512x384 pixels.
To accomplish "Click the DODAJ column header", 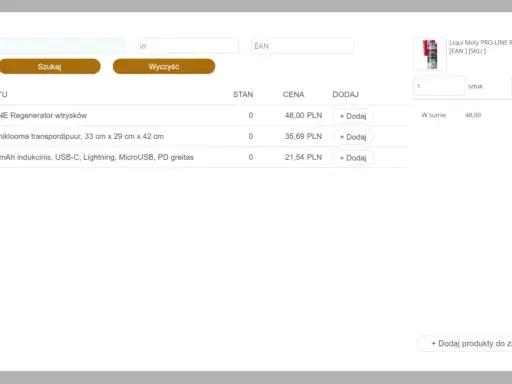I will (345, 95).
